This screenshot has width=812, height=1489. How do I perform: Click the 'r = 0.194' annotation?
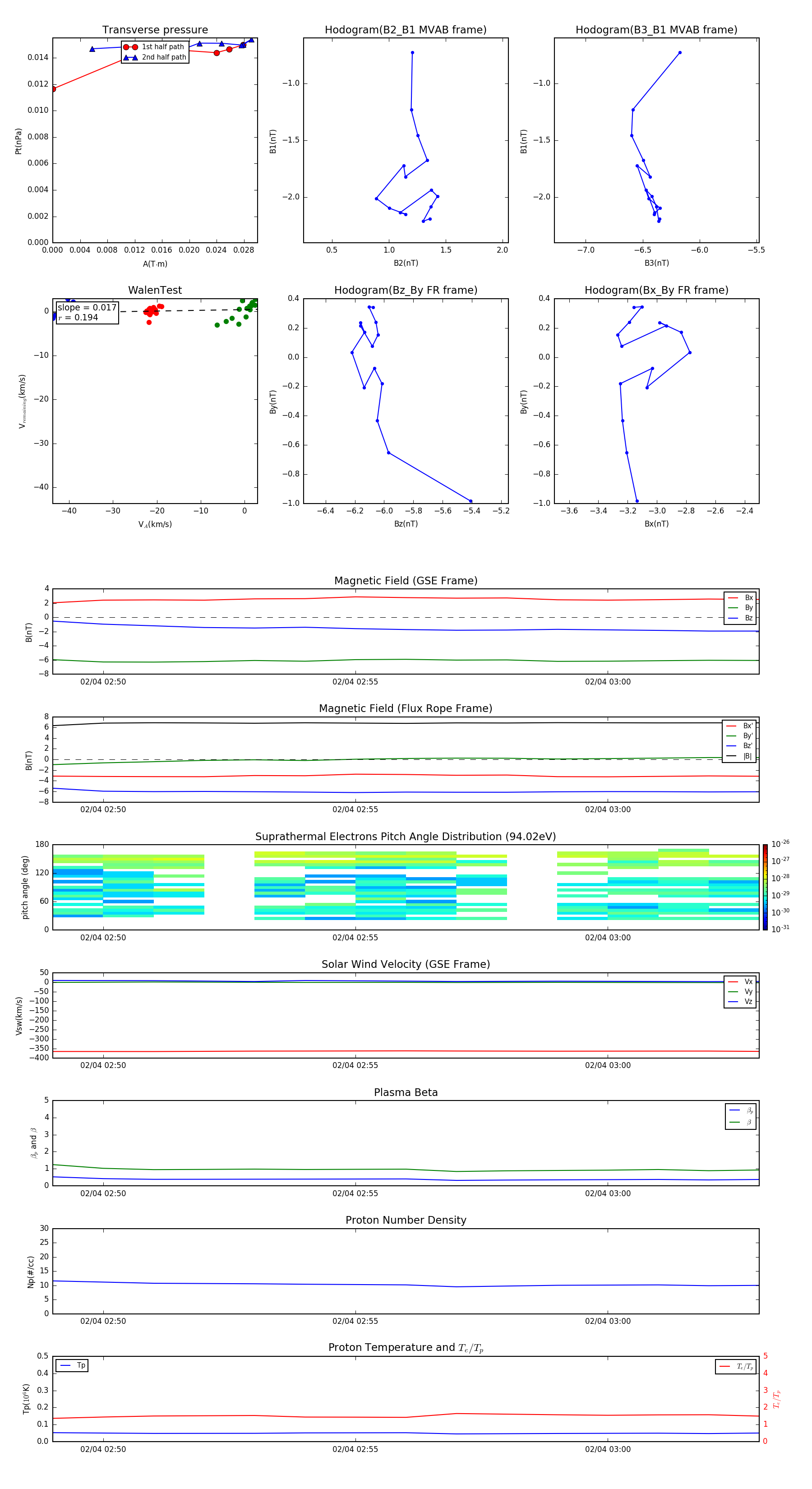tap(78, 317)
